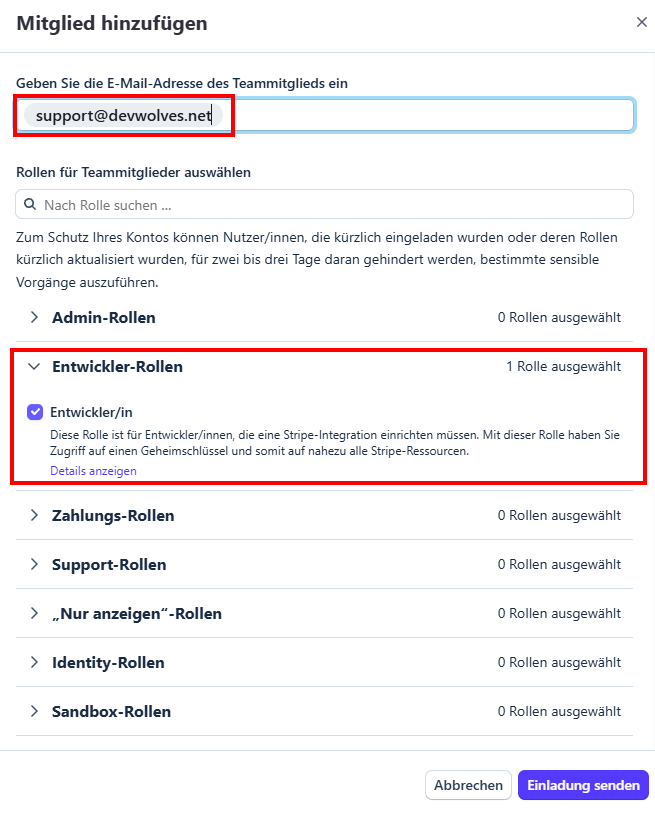This screenshot has height=817, width=655.
Task: Click the Entwickler/in role label
Action: 92,411
